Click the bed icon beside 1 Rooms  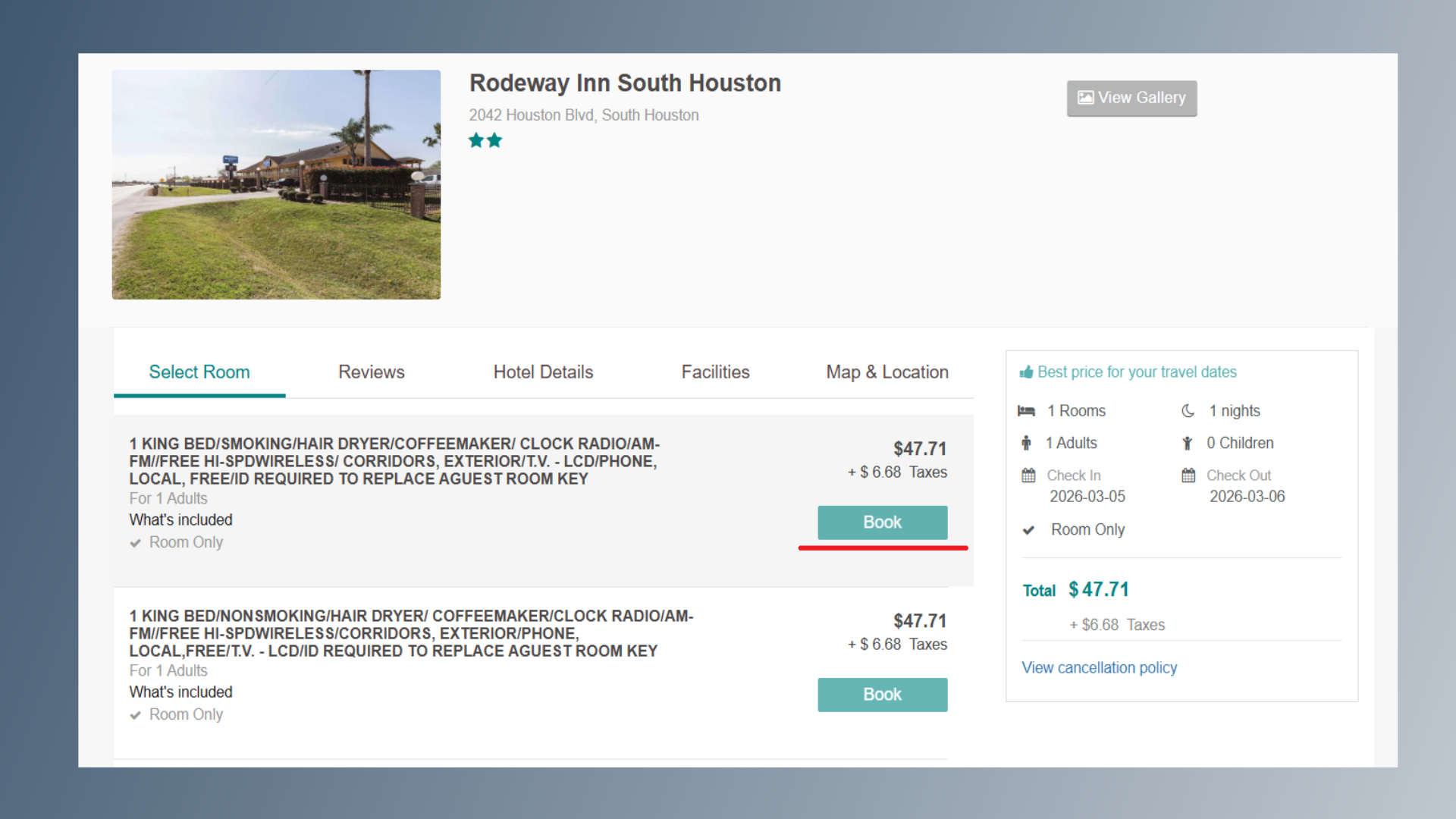1026,411
